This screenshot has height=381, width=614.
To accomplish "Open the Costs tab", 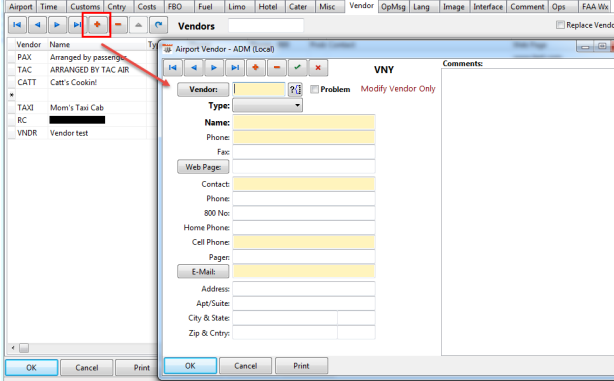I will (x=147, y=7).
